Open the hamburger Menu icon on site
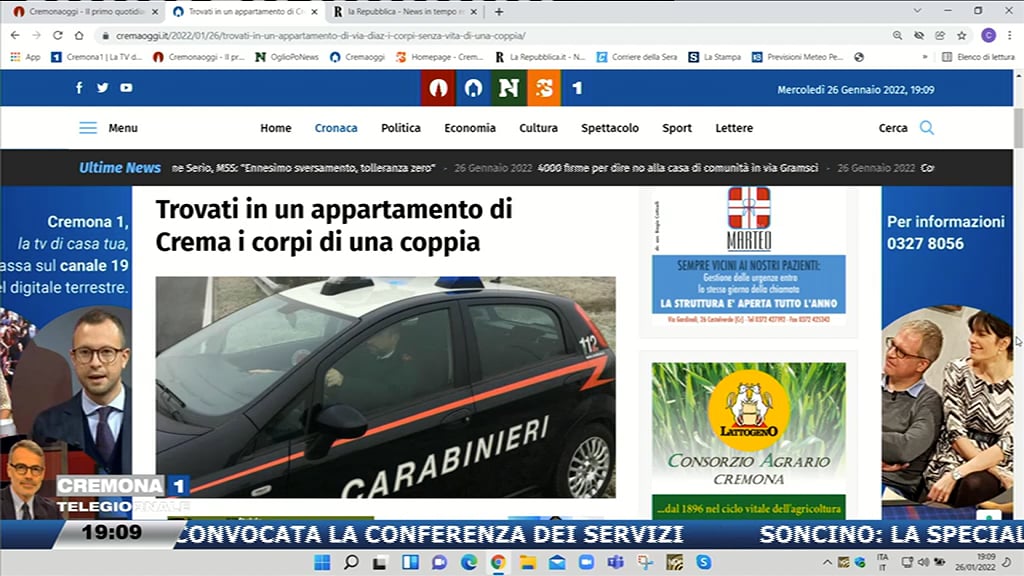Screen dimensions: 1024x576 [88, 128]
